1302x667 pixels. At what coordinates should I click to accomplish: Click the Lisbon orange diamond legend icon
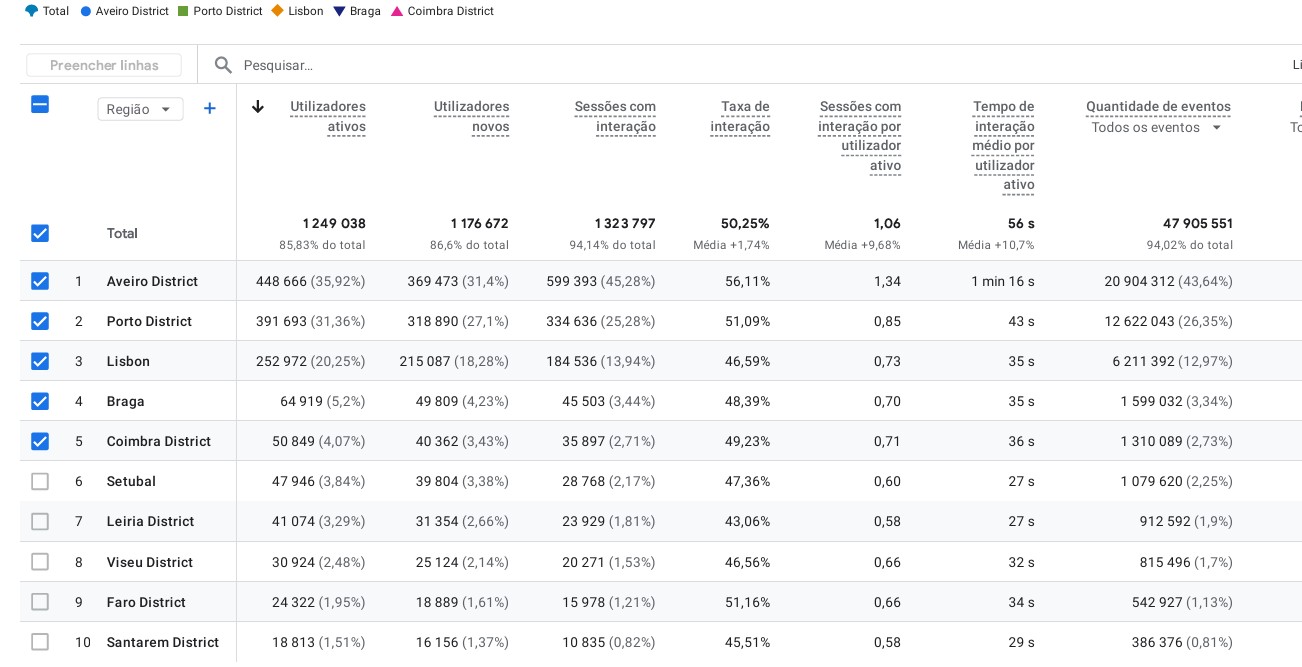(277, 11)
